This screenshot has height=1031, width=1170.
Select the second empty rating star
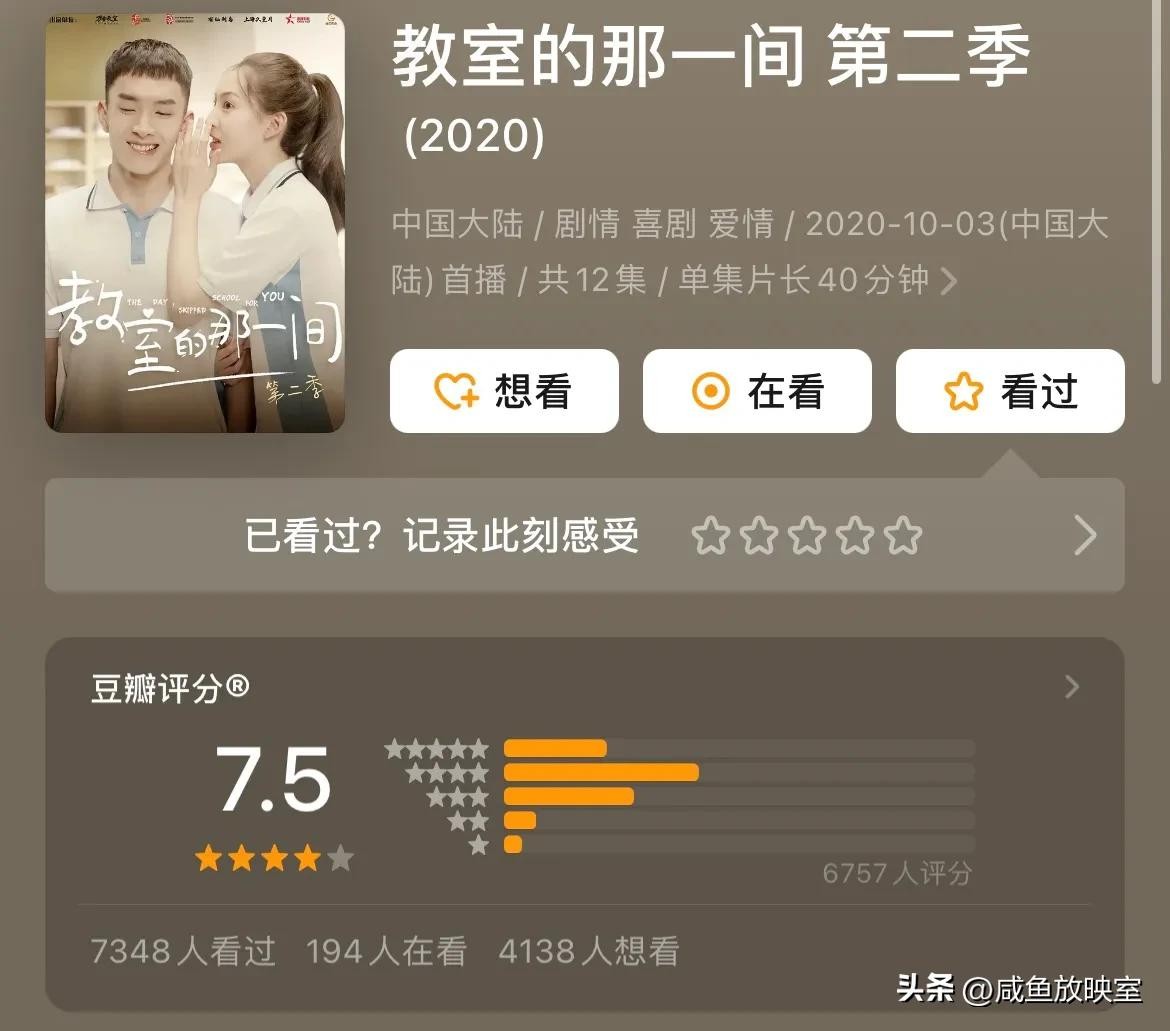tap(759, 536)
